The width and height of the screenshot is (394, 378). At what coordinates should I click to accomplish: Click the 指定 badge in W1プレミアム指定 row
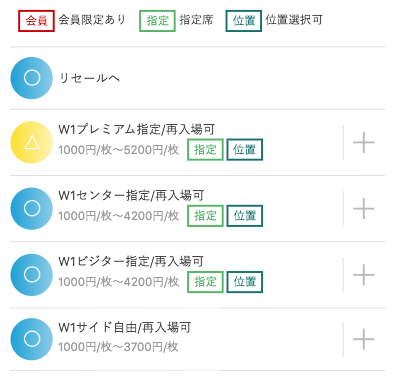pyautogui.click(x=205, y=150)
